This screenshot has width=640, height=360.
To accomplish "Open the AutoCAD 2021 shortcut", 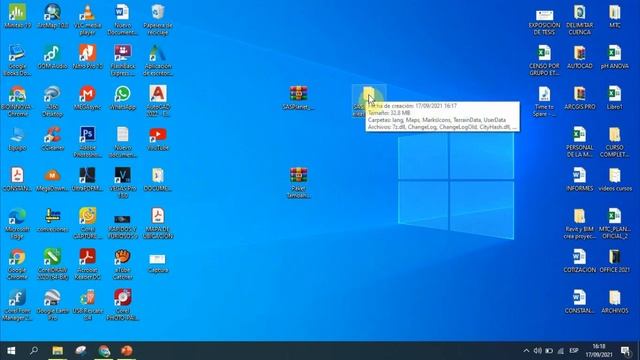I will 158,101.
